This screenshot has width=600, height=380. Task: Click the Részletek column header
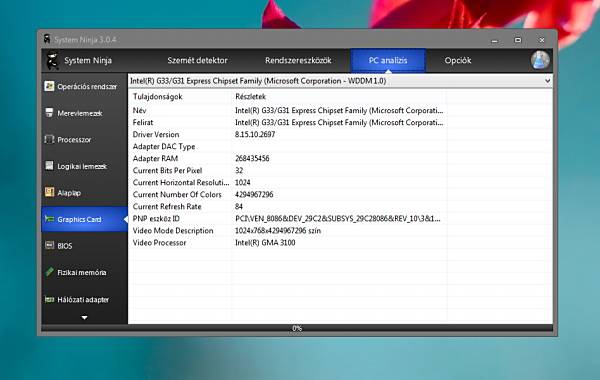[x=251, y=96]
